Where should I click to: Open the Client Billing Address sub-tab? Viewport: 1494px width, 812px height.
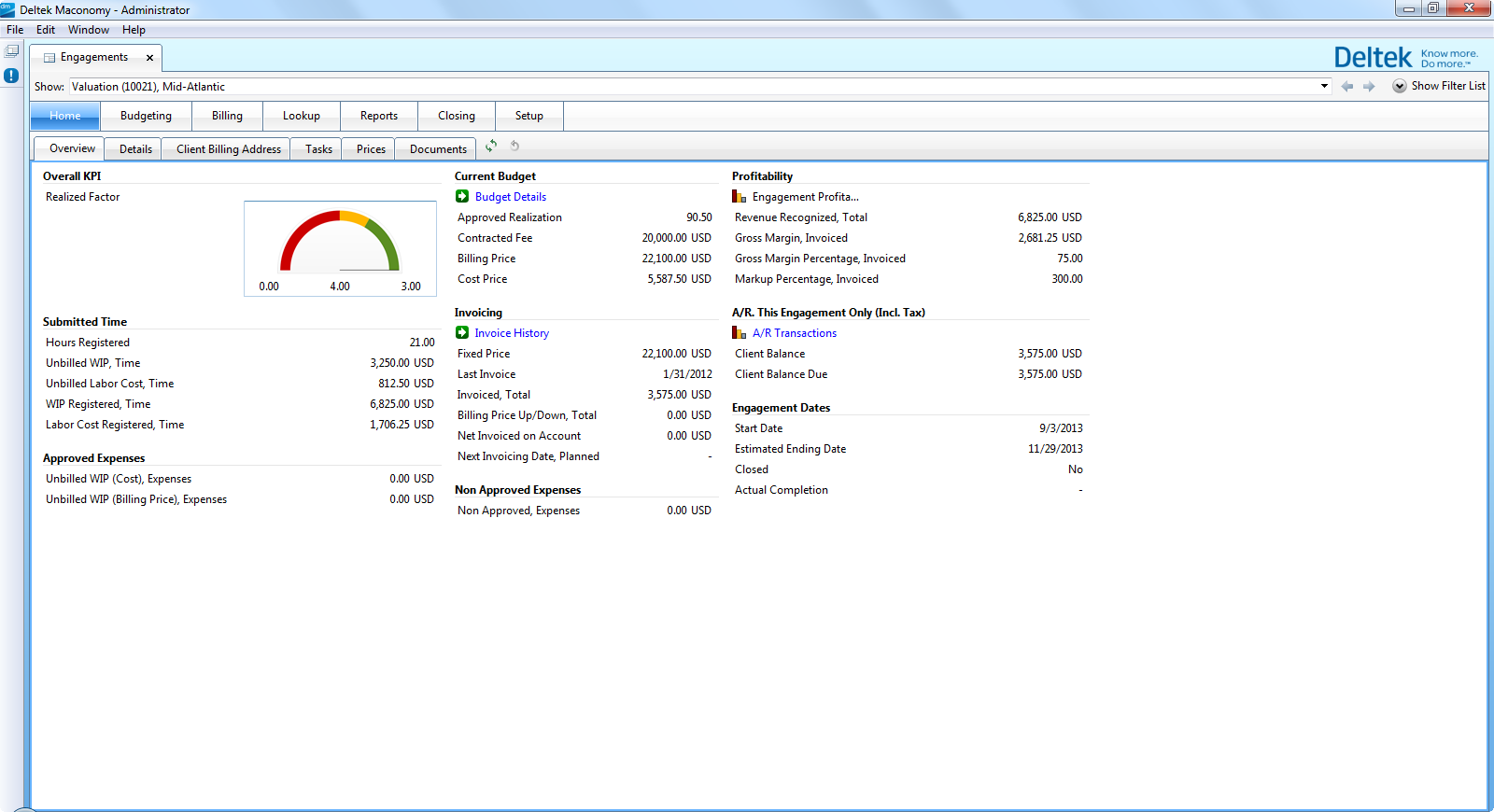coord(229,149)
